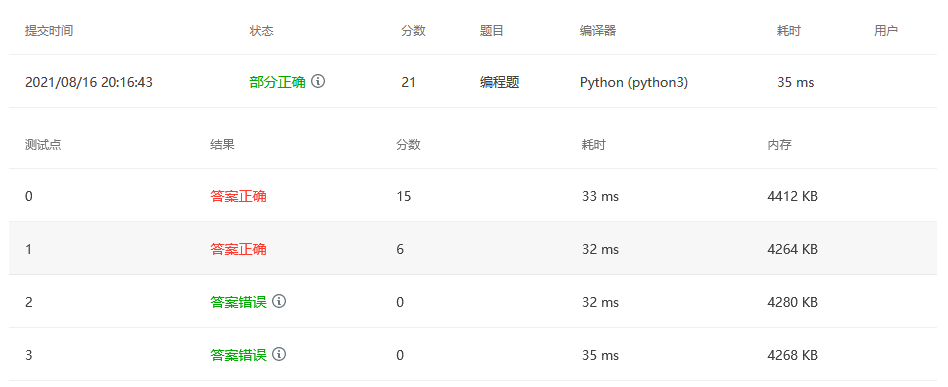This screenshot has width=948, height=387.
Task: Click the 内存 column header
Action: click(779, 145)
